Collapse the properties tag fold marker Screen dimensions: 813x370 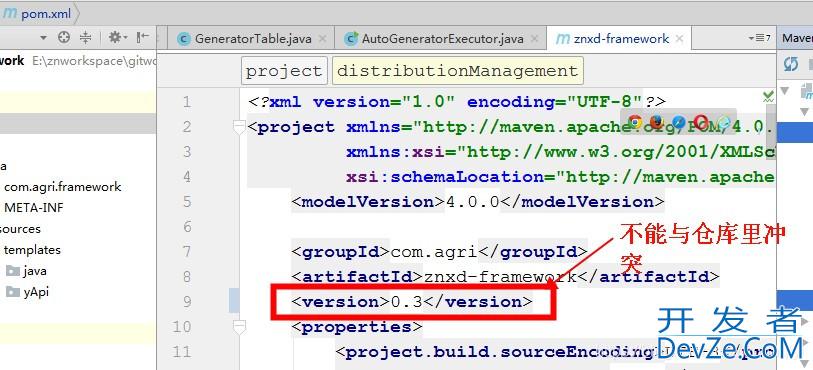pyautogui.click(x=239, y=327)
